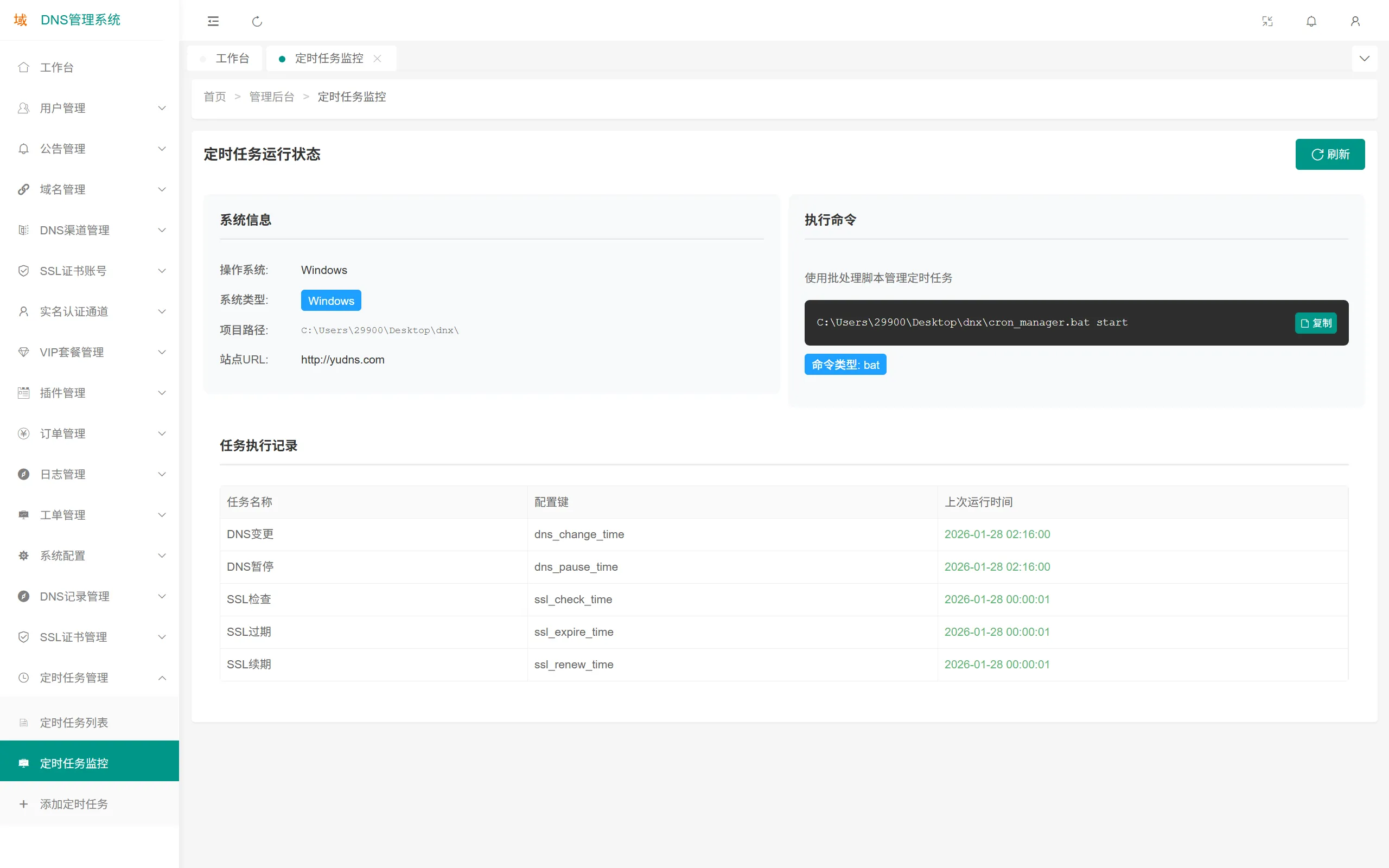Click the 刷新 refresh button
Screen dimensions: 1389x868
1330,154
